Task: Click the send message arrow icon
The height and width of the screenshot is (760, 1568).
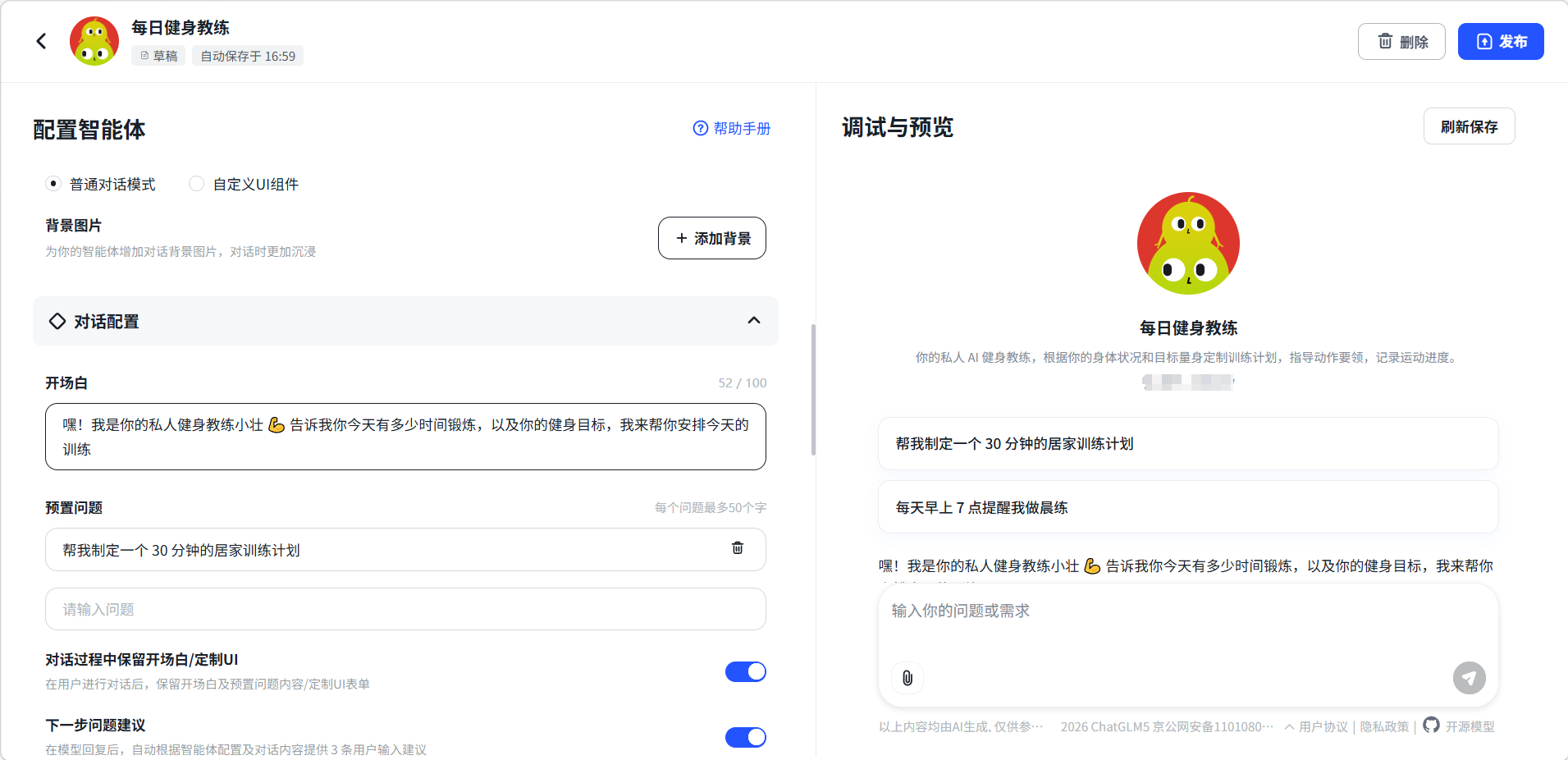Action: point(1469,678)
